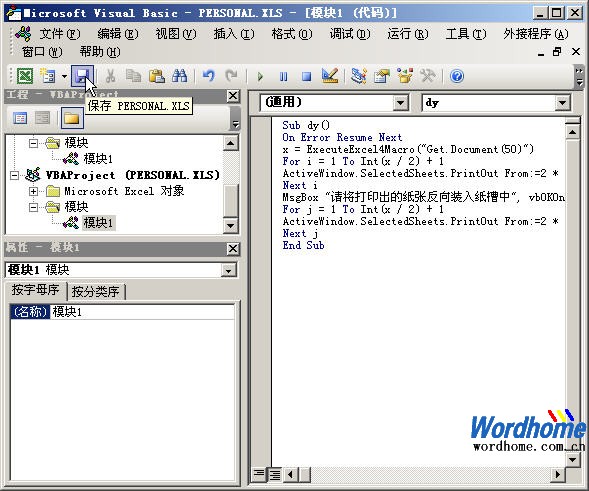Click the "End Sub" code line
The image size is (589, 491).
[x=303, y=245]
